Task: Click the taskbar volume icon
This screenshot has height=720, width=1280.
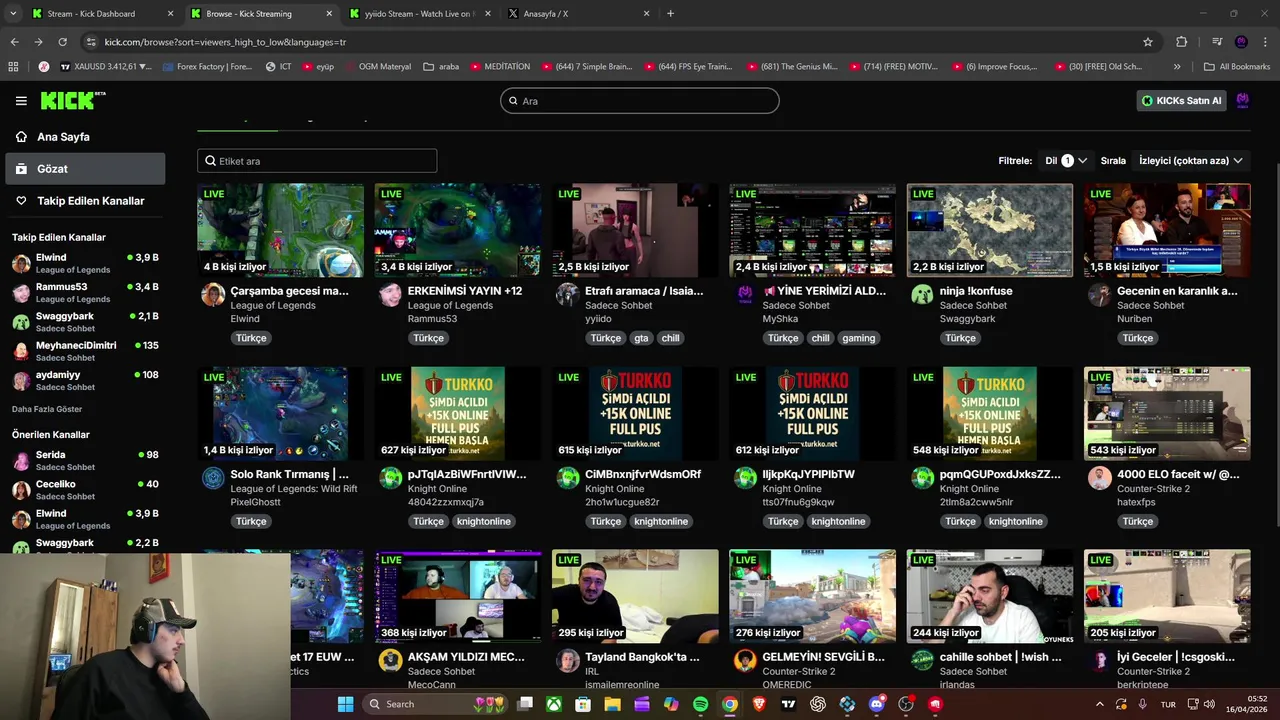Action: pyautogui.click(x=1208, y=704)
